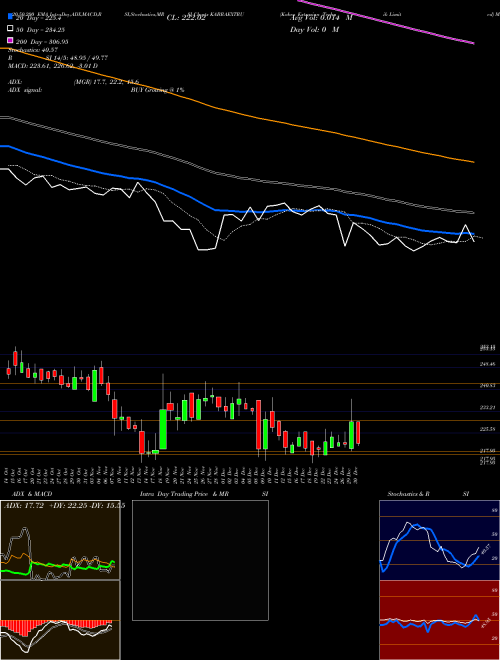The image size is (500, 660).
Task: Click the last red candlestick on the chart
Action: pyautogui.click(x=358, y=432)
